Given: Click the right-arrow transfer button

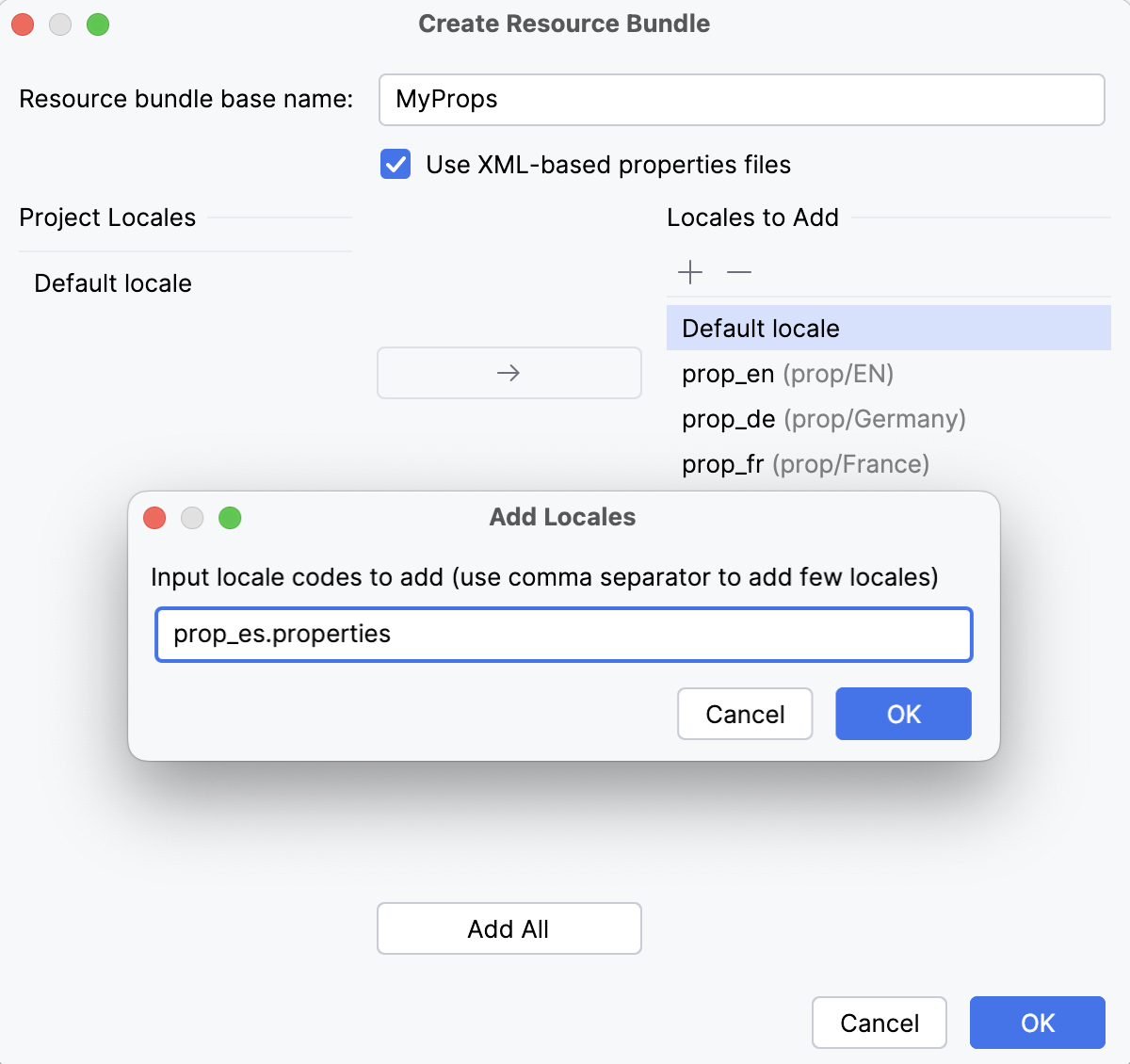Looking at the screenshot, I should tap(508, 373).
